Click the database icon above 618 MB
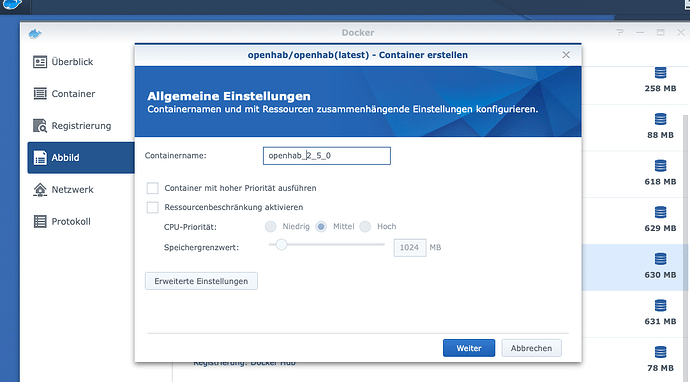Image resolution: width=690 pixels, height=382 pixels. coord(661,166)
